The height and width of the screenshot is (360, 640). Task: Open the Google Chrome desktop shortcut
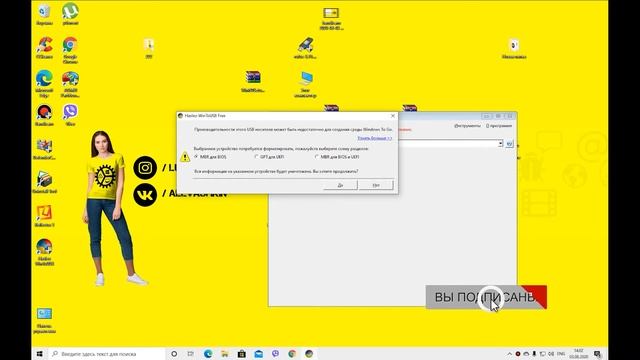click(70, 51)
